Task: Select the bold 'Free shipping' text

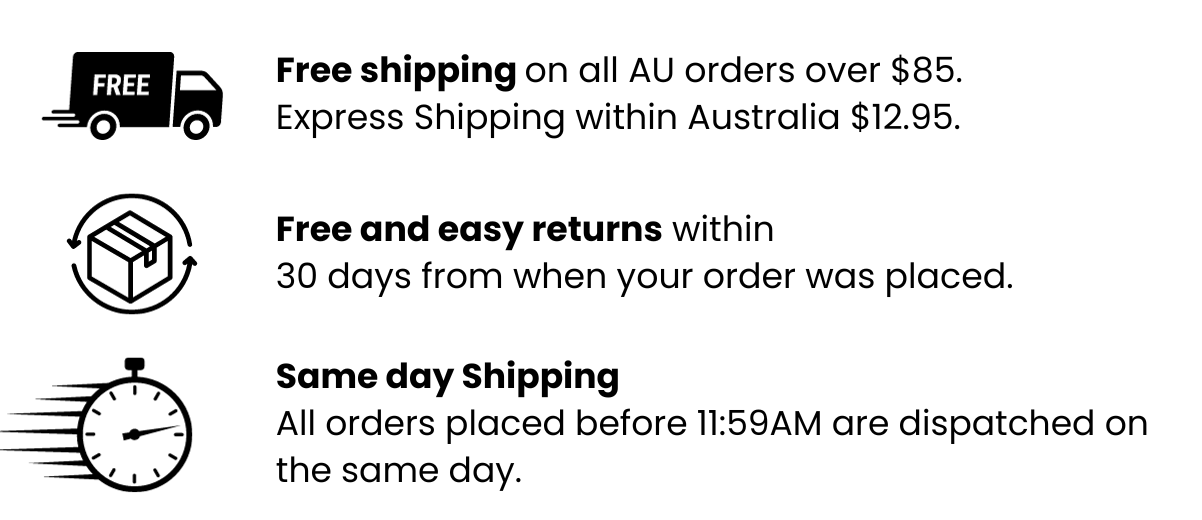Action: 396,70
